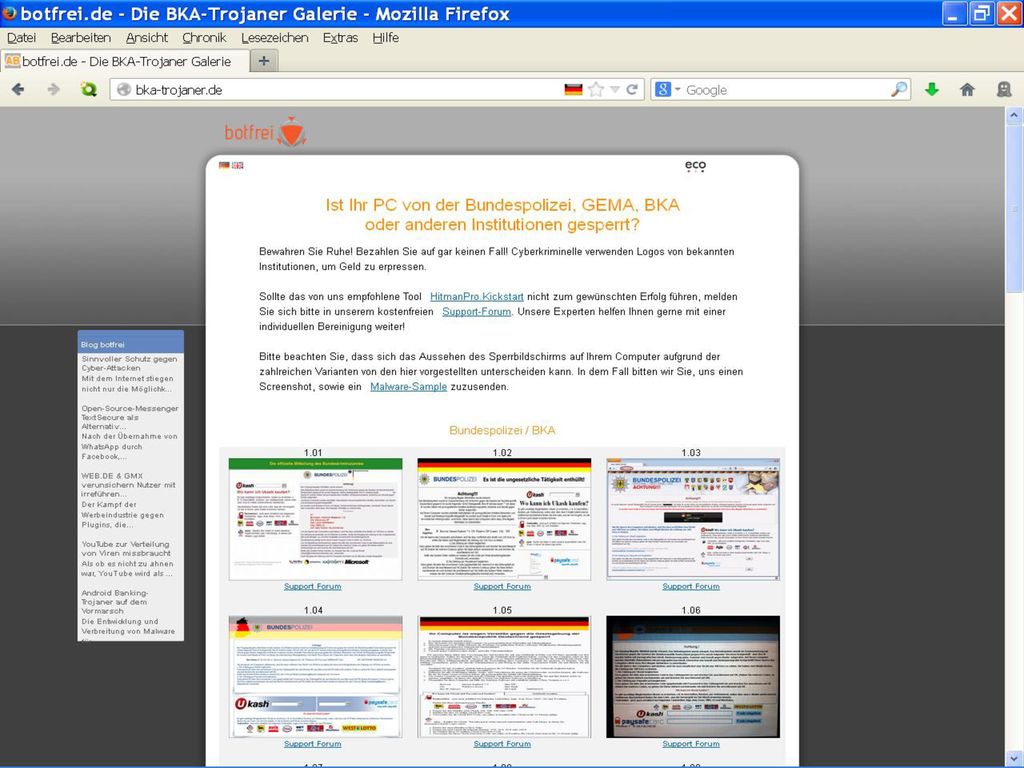This screenshot has height=768, width=1024.
Task: Open the Google search engine selector
Action: [x=667, y=89]
